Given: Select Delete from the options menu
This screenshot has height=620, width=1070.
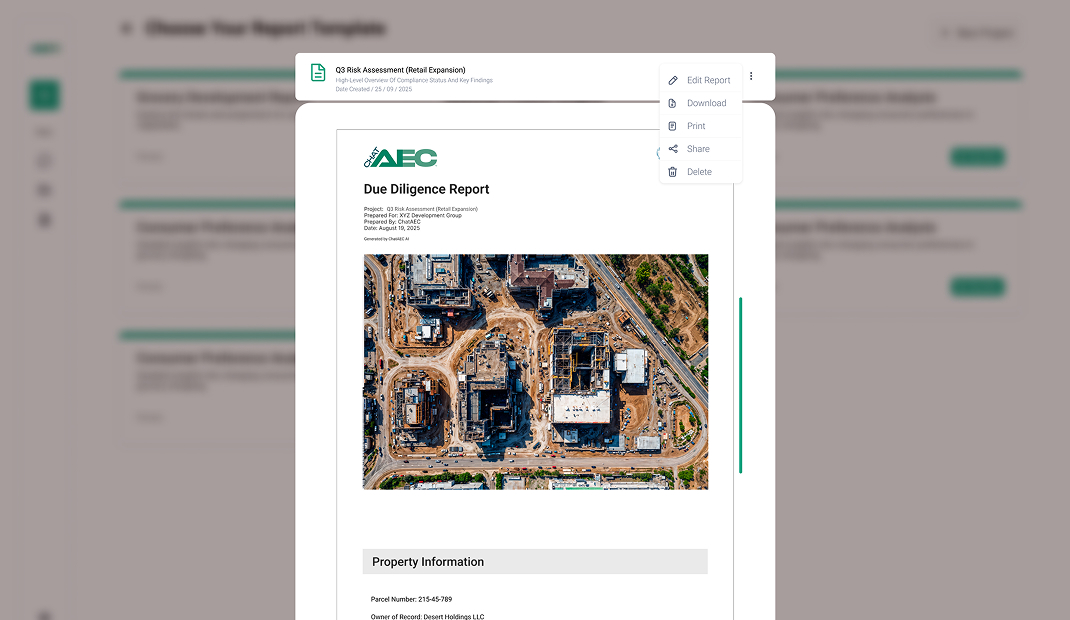Looking at the screenshot, I should point(701,172).
